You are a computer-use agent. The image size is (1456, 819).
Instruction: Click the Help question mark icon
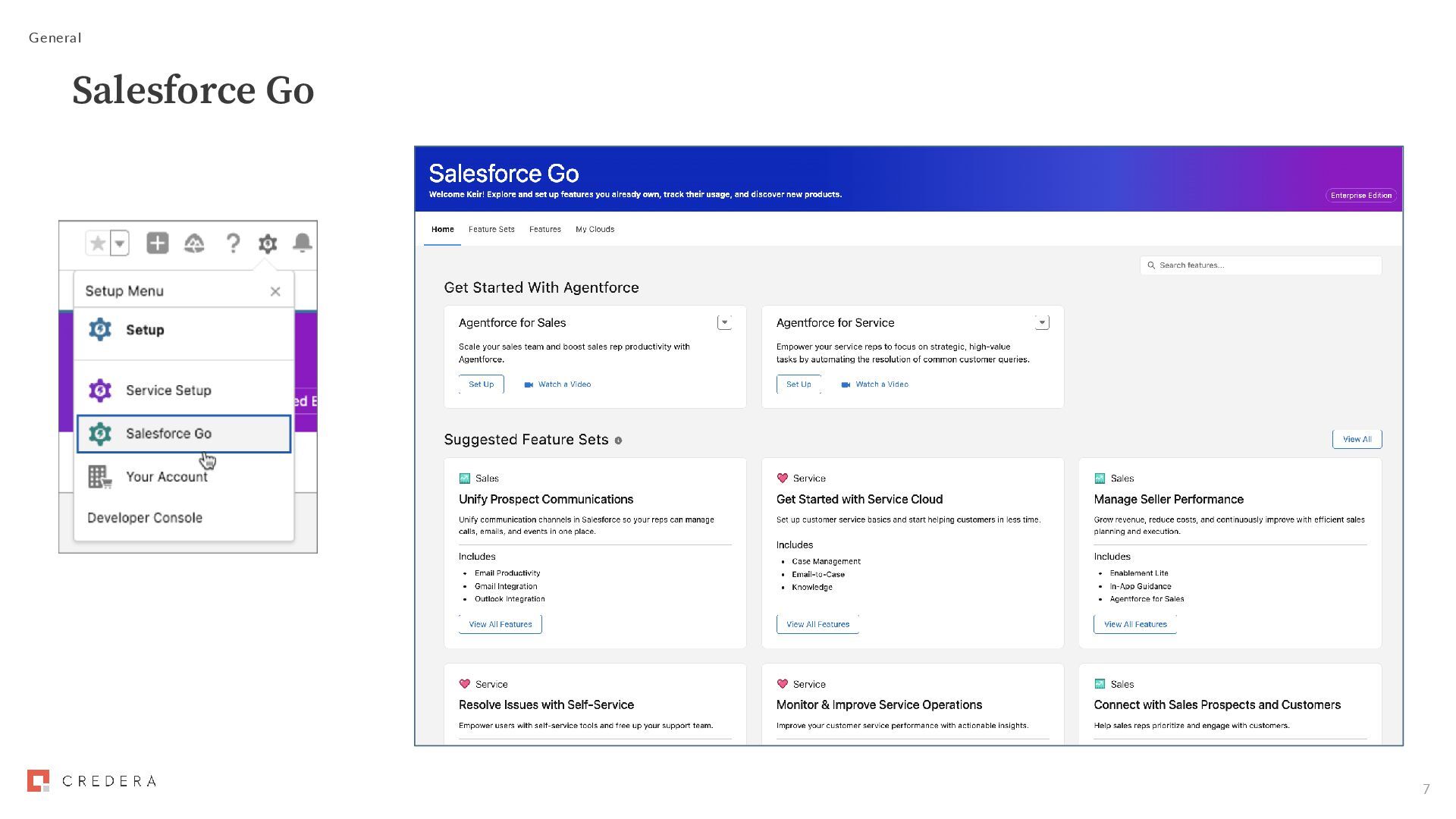(x=233, y=243)
